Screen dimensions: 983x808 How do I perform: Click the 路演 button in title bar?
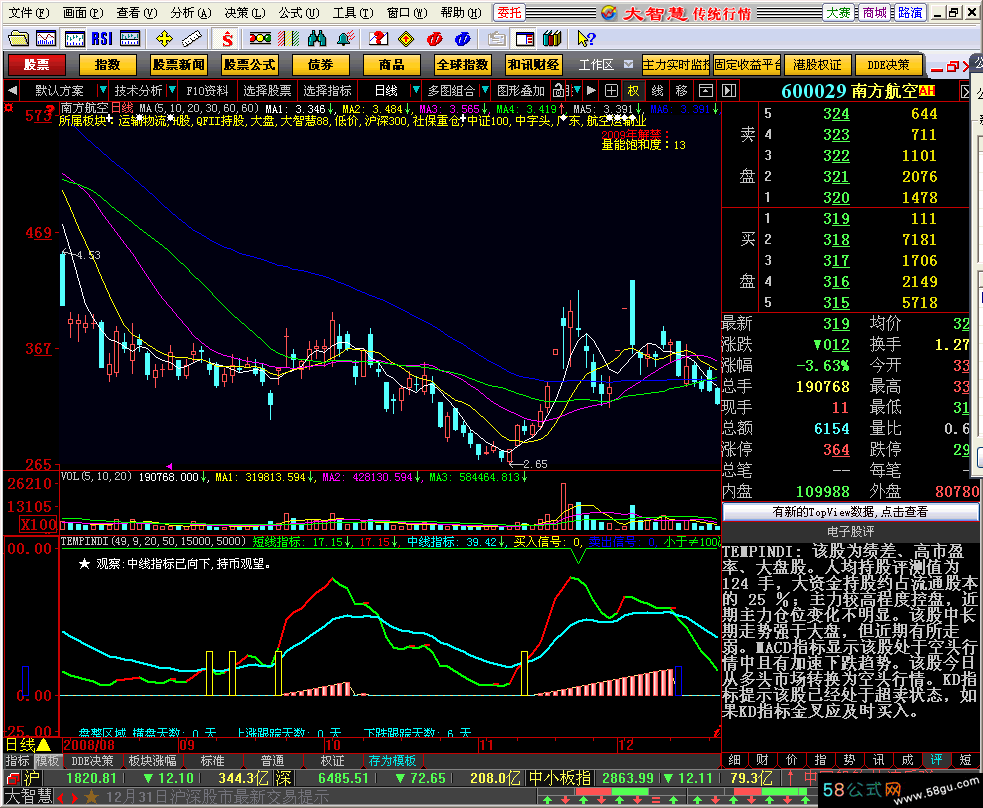pyautogui.click(x=910, y=13)
